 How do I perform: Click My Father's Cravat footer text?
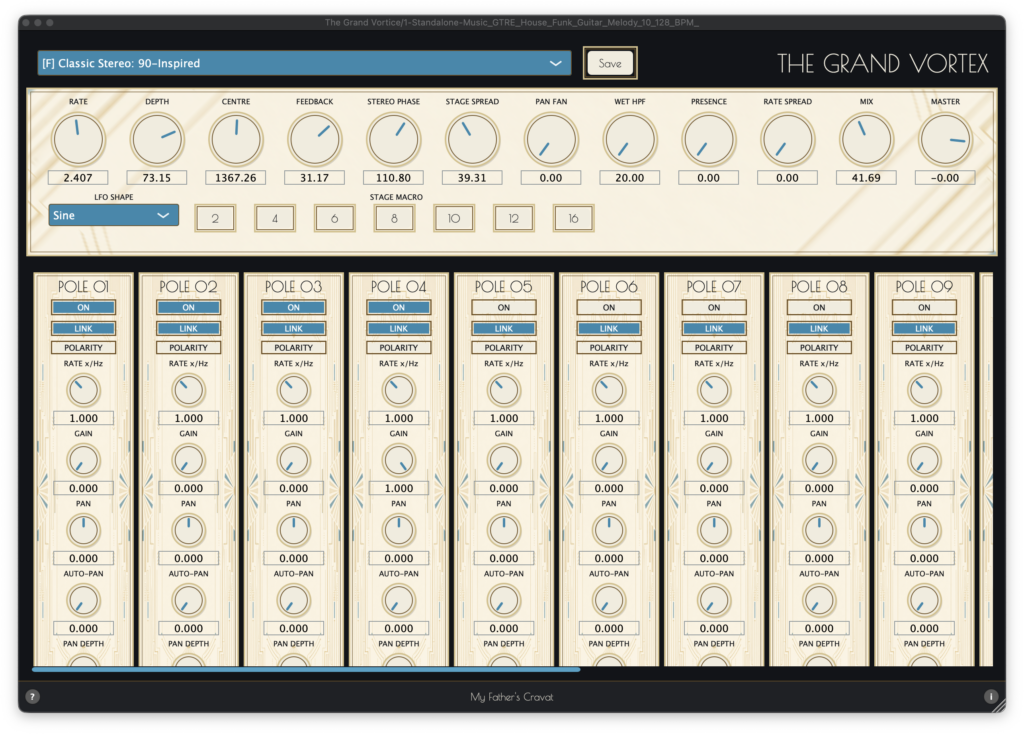pyautogui.click(x=512, y=697)
